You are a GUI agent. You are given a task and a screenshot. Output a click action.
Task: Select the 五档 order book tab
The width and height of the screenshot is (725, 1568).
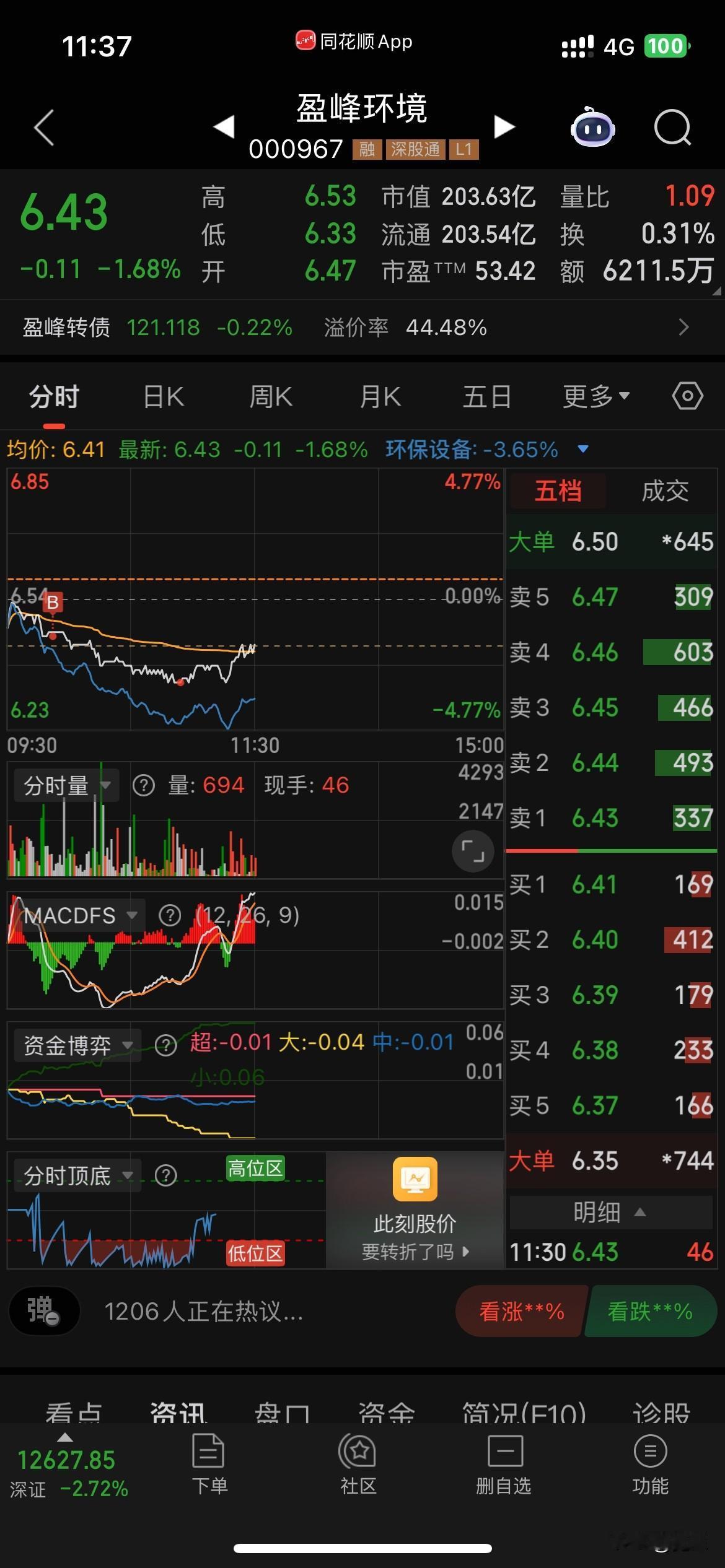[x=558, y=491]
